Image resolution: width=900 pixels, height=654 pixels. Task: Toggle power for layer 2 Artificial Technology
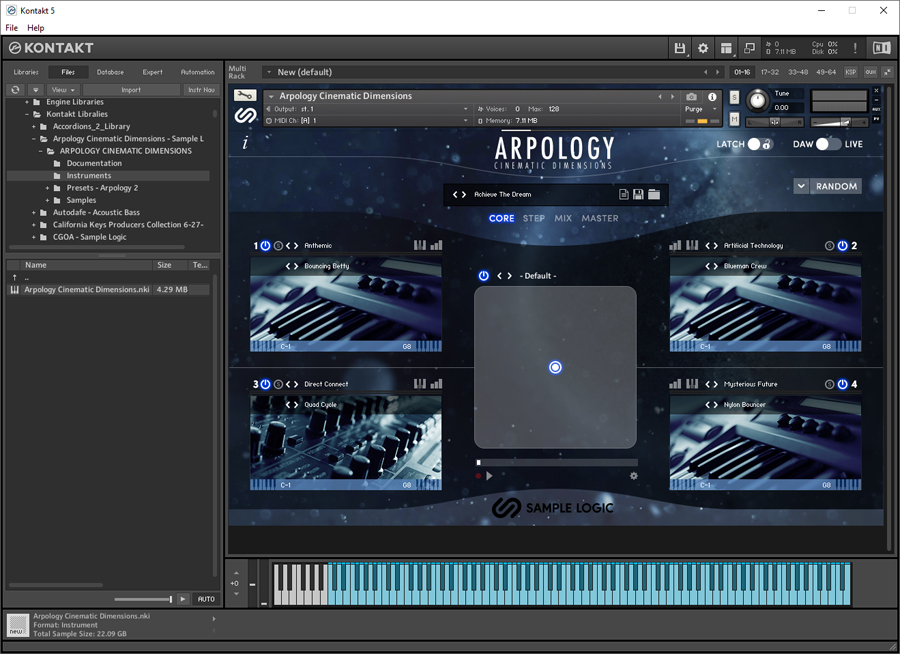[x=842, y=245]
